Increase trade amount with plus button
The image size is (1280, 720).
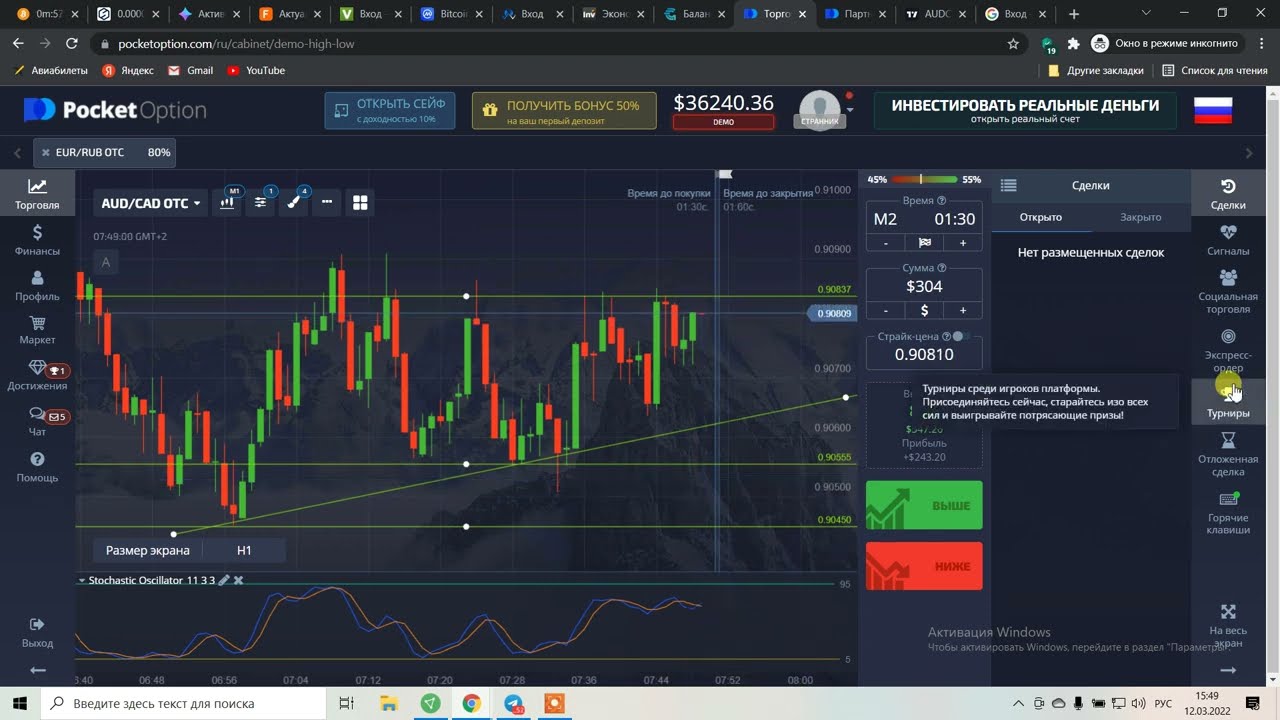(x=963, y=311)
